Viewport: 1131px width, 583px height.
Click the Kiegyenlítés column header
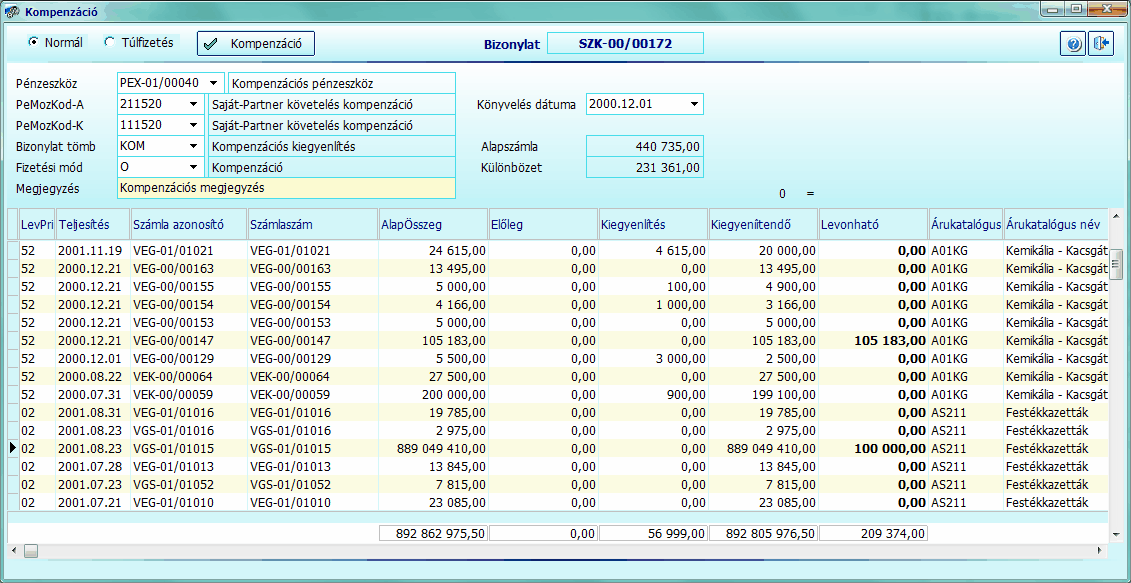point(653,224)
